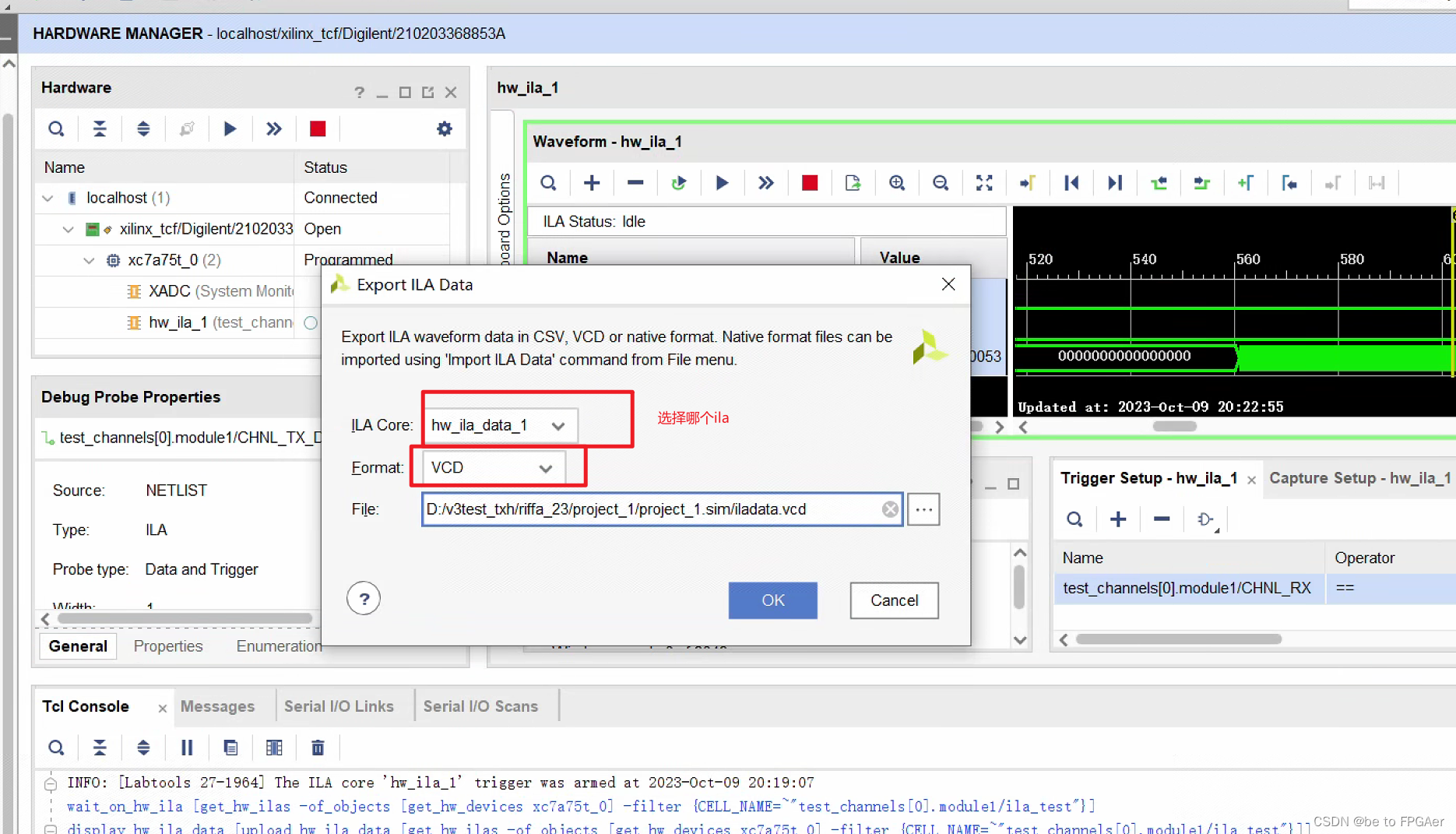Run trigger on the waveform toolbar
1456x834 pixels.
click(x=722, y=182)
